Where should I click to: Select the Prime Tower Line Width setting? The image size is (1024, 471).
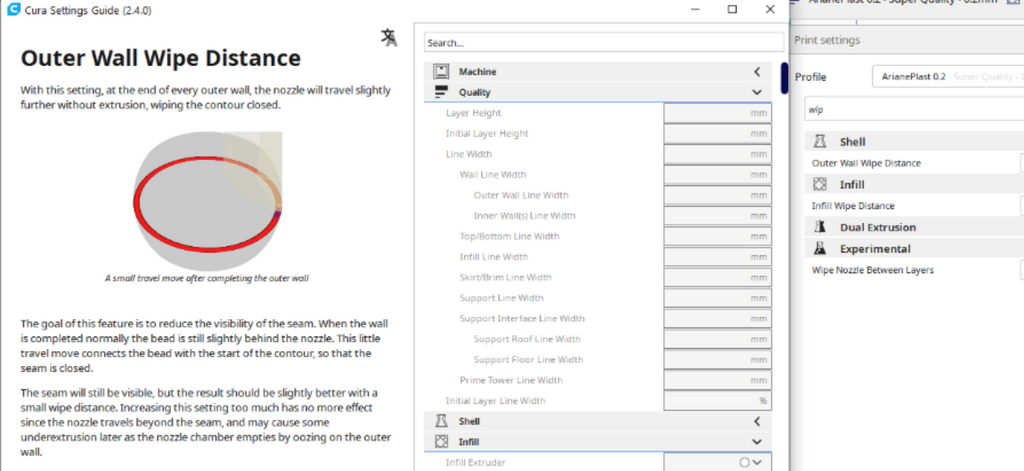pos(511,380)
